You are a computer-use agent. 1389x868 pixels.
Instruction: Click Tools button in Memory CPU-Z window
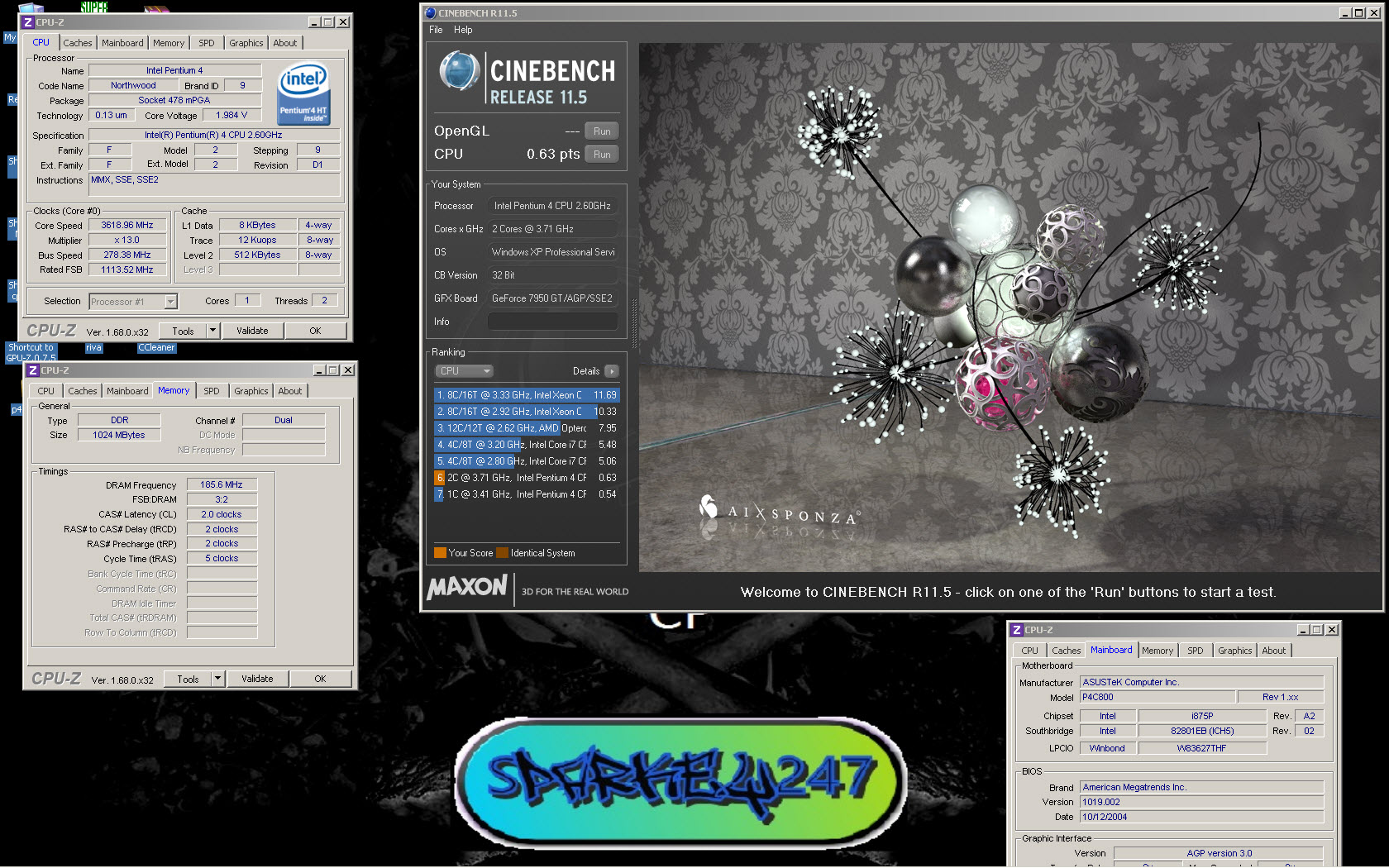coord(188,679)
